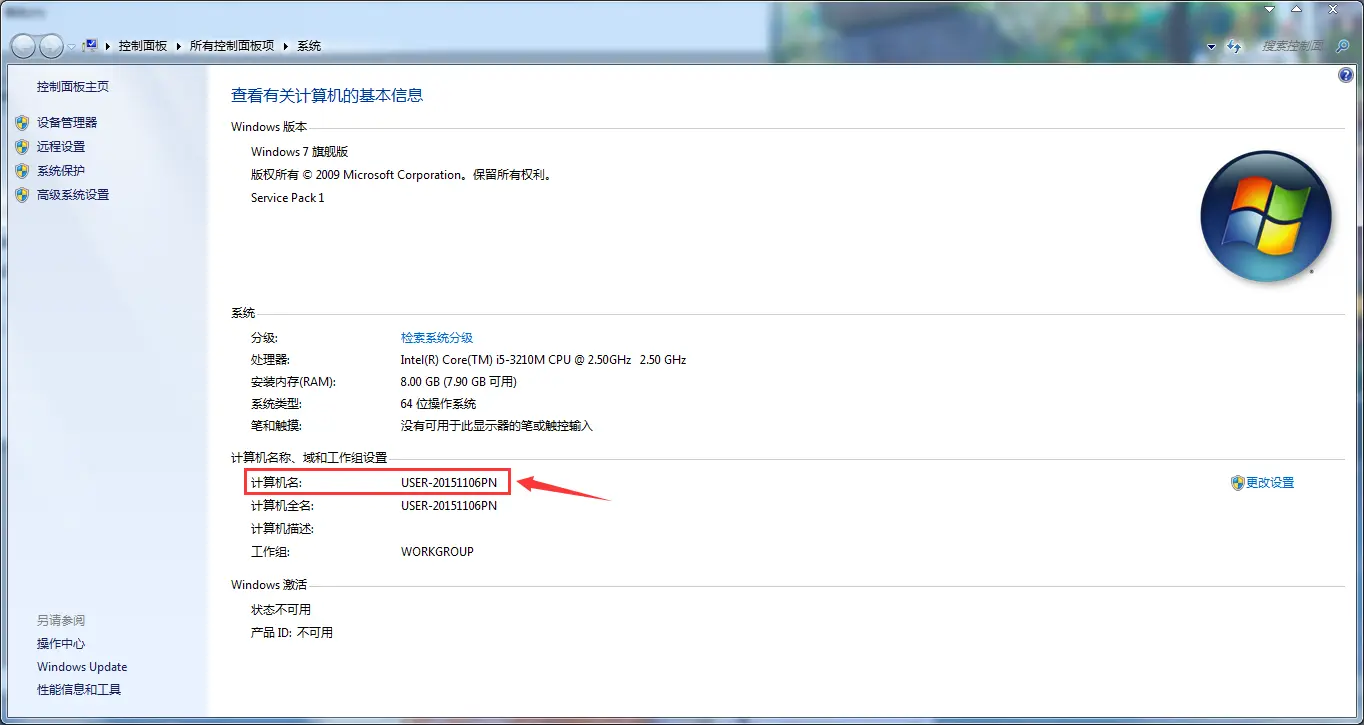Open 控制面板主页 in the sidebar
1364x725 pixels.
(x=73, y=87)
